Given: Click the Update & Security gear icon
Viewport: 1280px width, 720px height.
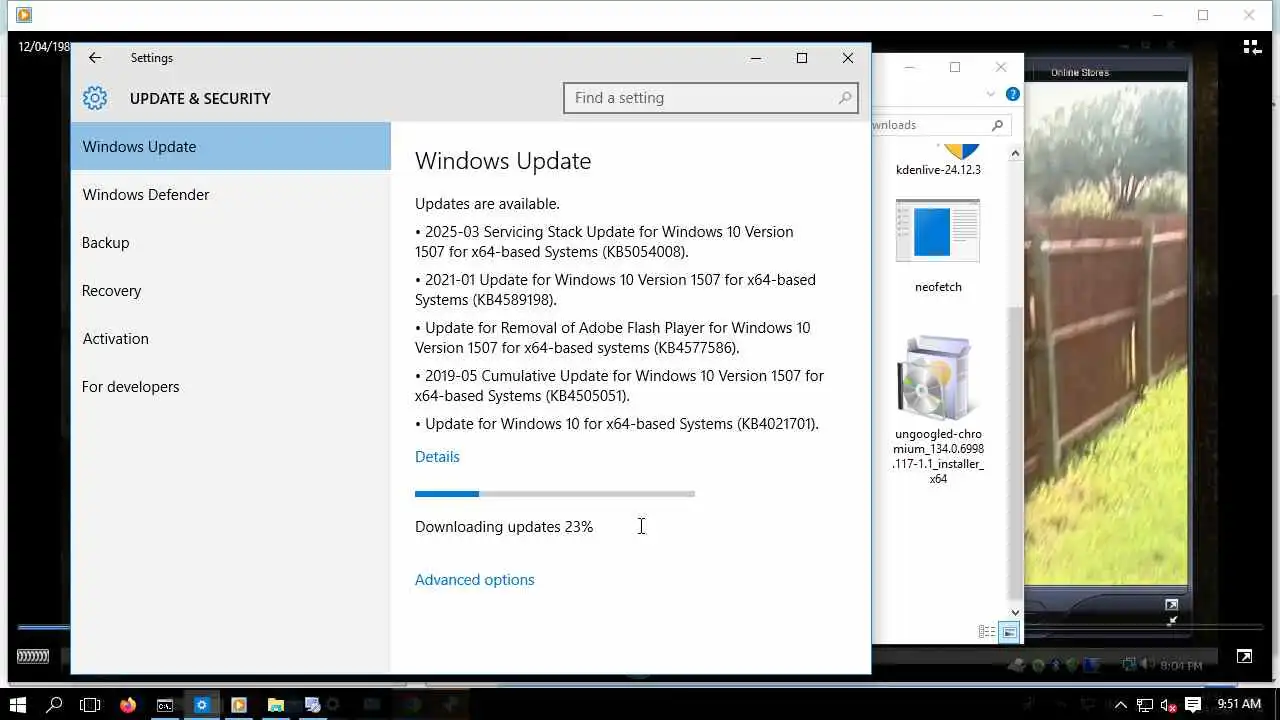Looking at the screenshot, I should 95,98.
